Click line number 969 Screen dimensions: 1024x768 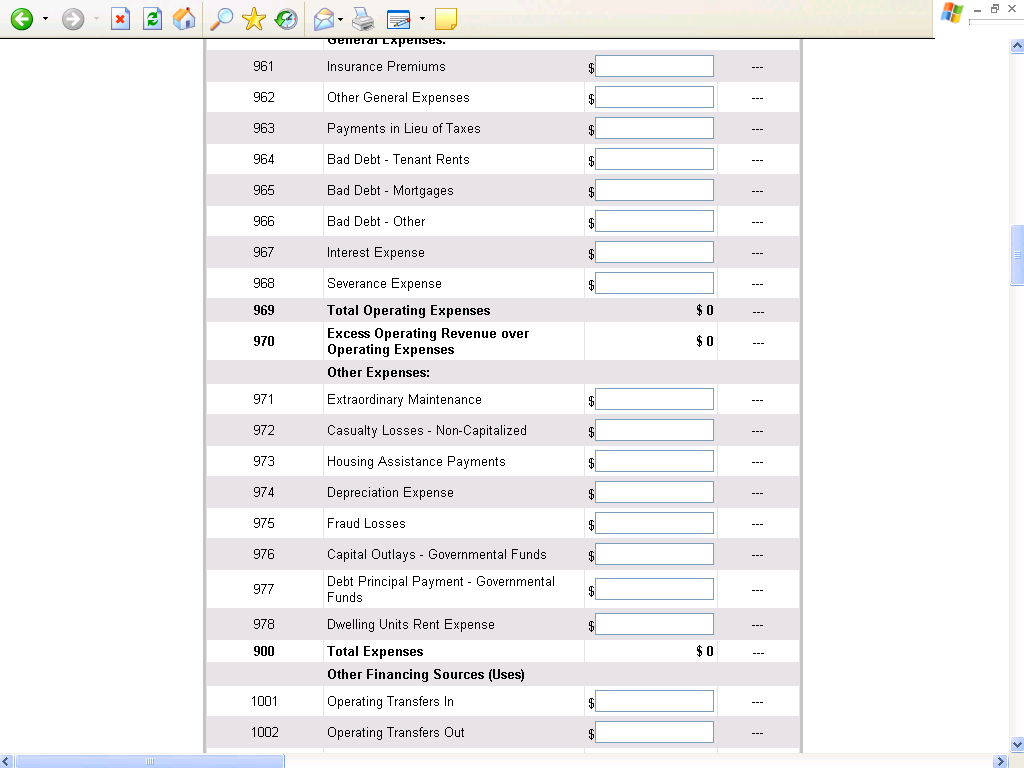tap(264, 310)
